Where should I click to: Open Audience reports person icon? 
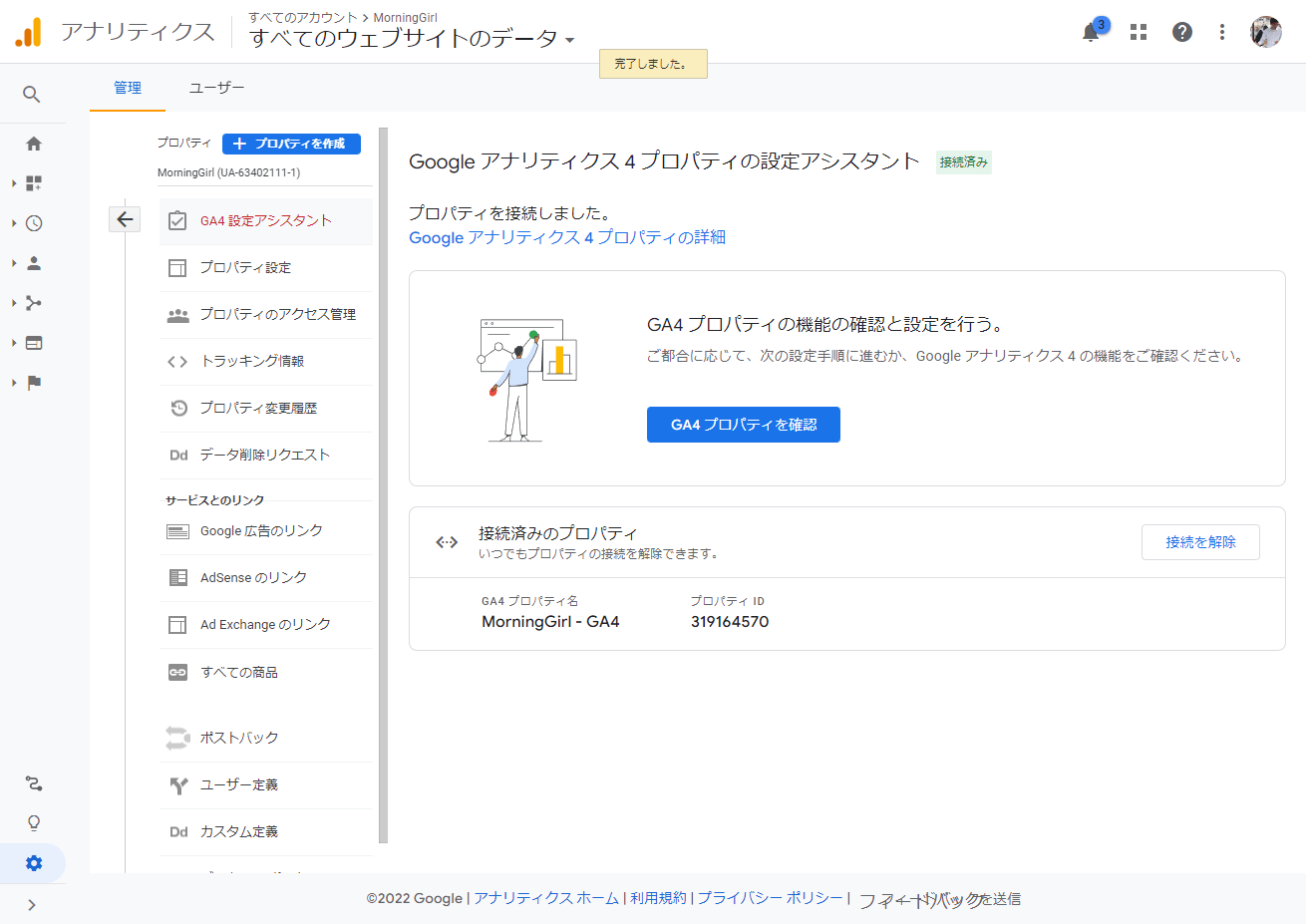34,263
